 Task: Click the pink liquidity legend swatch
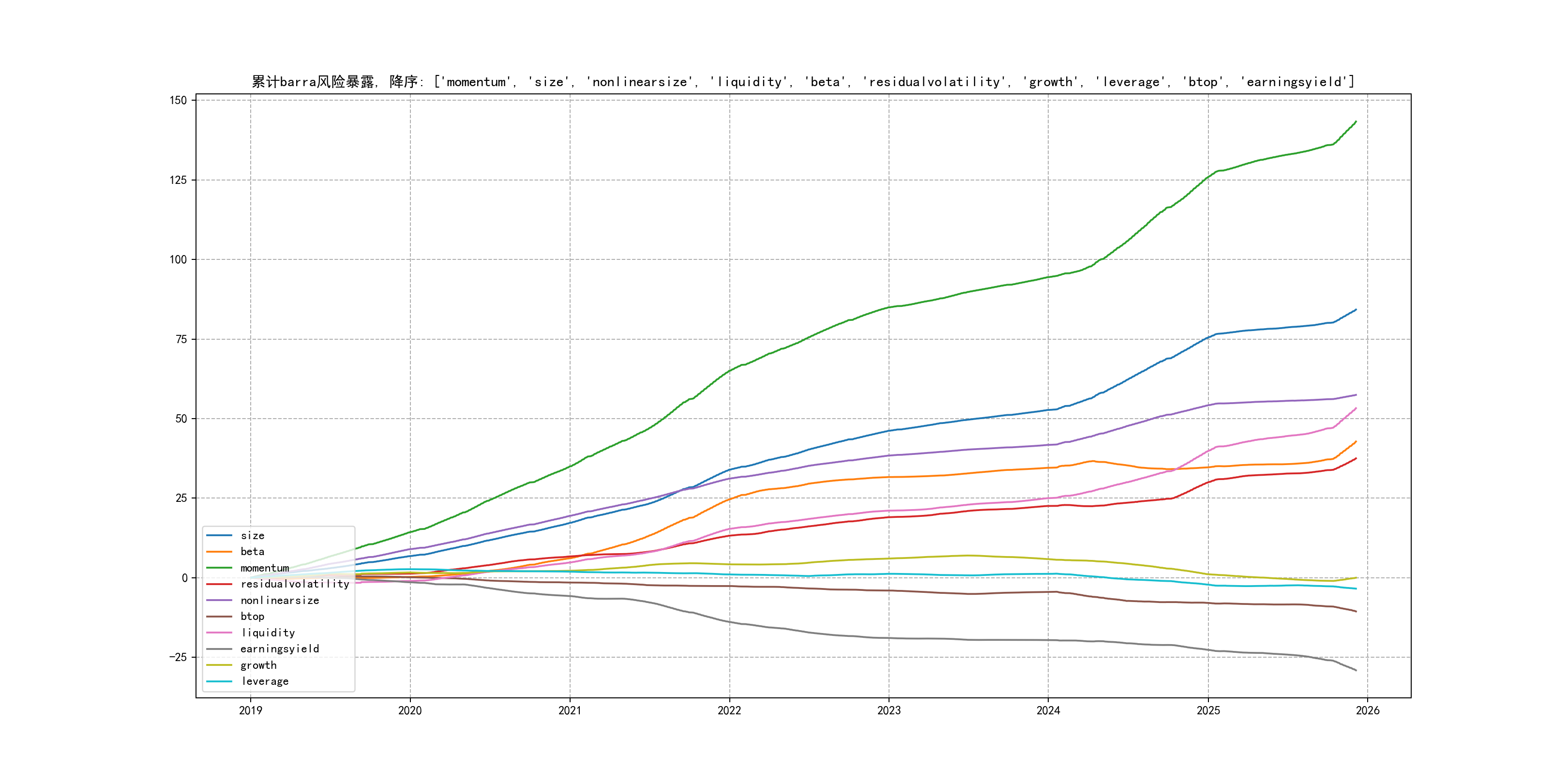219,633
